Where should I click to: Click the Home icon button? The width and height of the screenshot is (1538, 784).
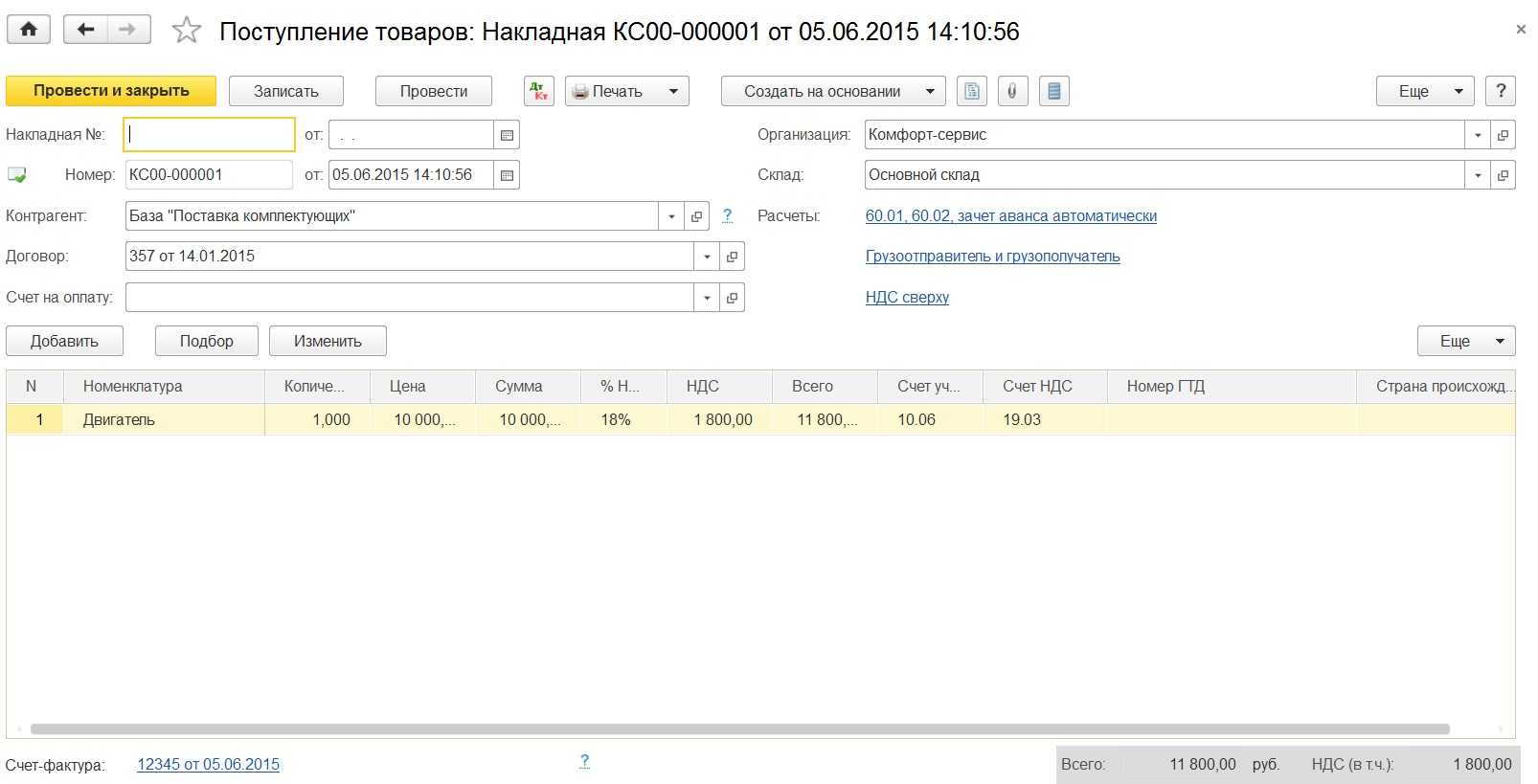tap(29, 30)
